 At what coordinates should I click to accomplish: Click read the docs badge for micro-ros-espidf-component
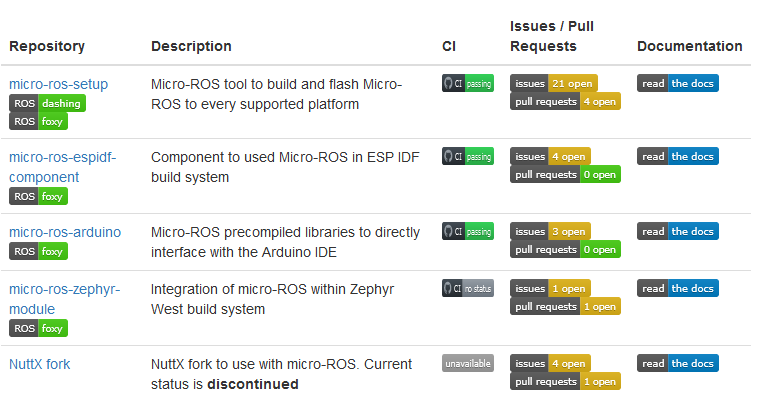pos(678,156)
